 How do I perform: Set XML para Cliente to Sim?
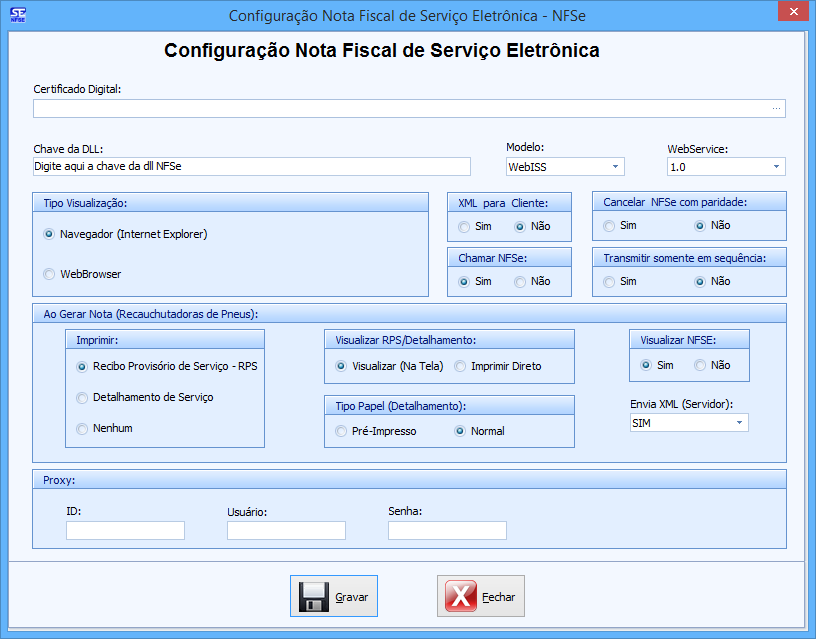(x=464, y=226)
